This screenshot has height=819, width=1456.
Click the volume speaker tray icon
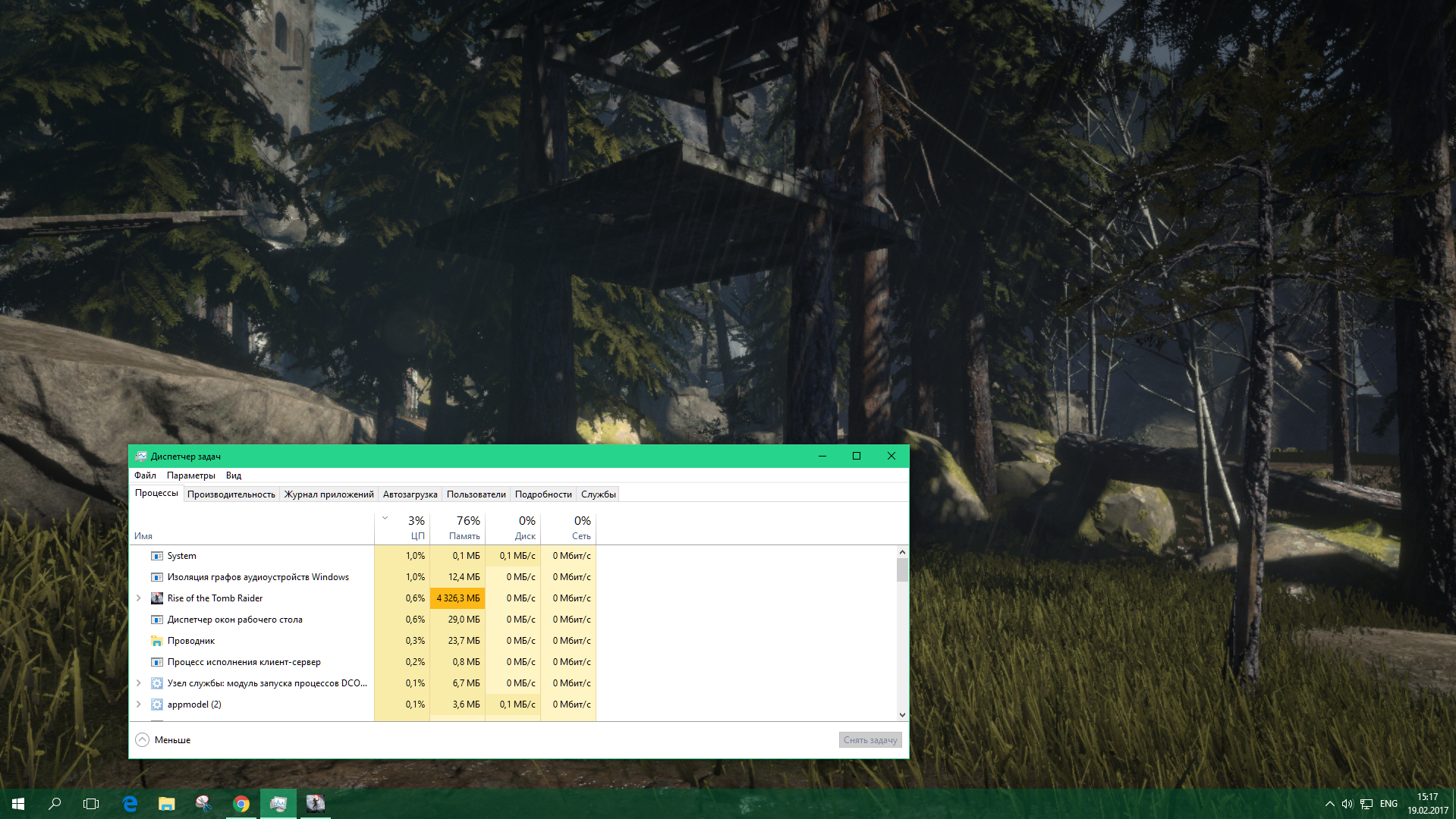(x=1348, y=804)
